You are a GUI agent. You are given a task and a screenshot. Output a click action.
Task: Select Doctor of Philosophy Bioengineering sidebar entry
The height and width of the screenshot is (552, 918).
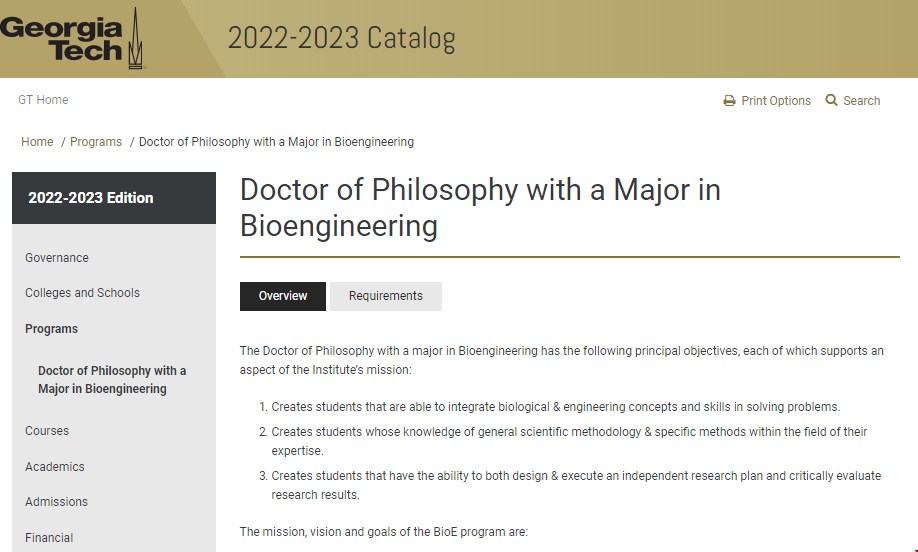pos(112,380)
